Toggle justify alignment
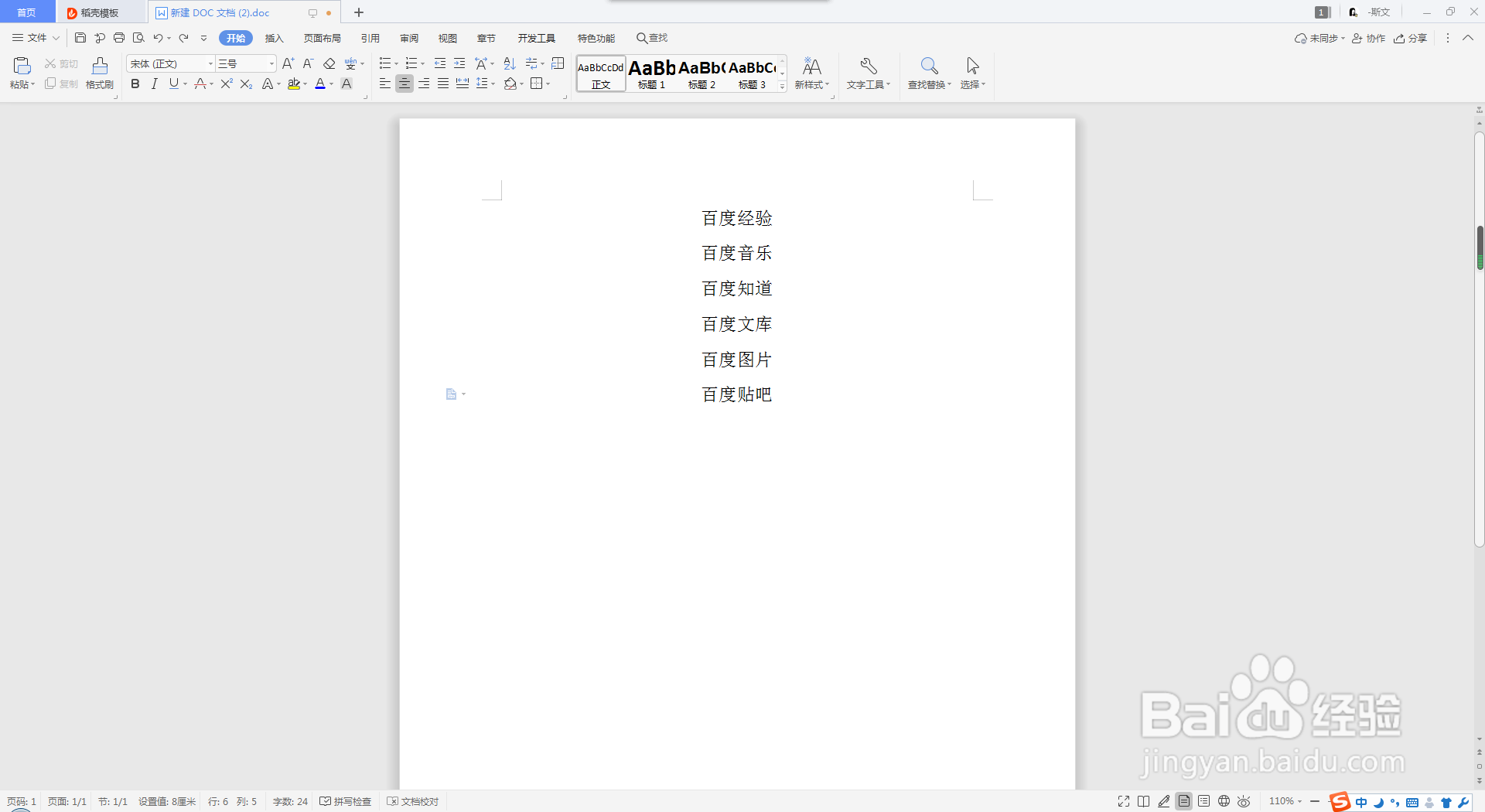 (x=443, y=84)
